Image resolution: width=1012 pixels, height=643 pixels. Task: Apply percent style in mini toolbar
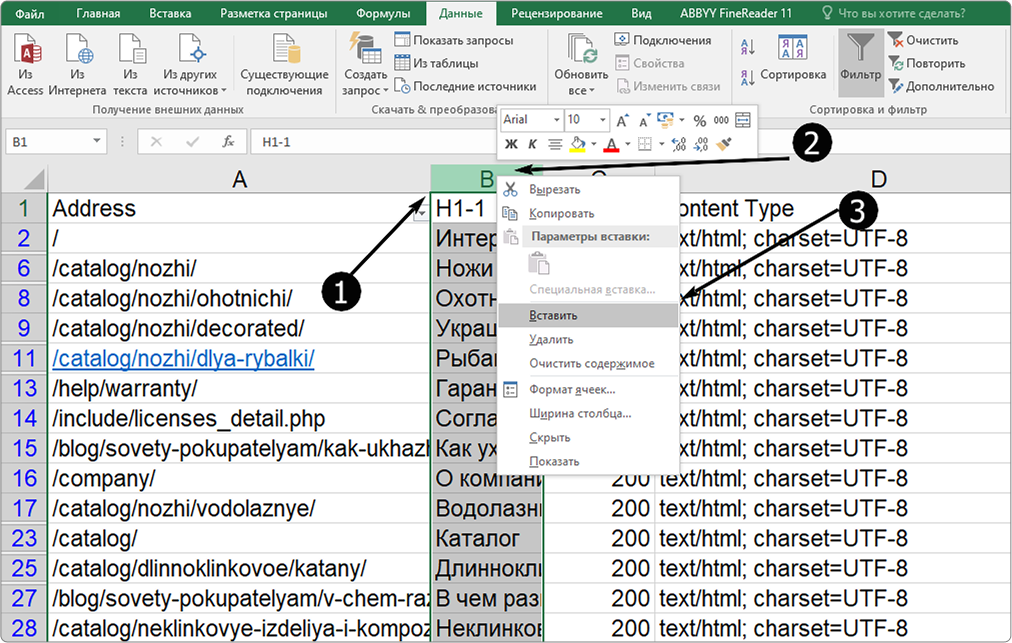pyautogui.click(x=700, y=121)
